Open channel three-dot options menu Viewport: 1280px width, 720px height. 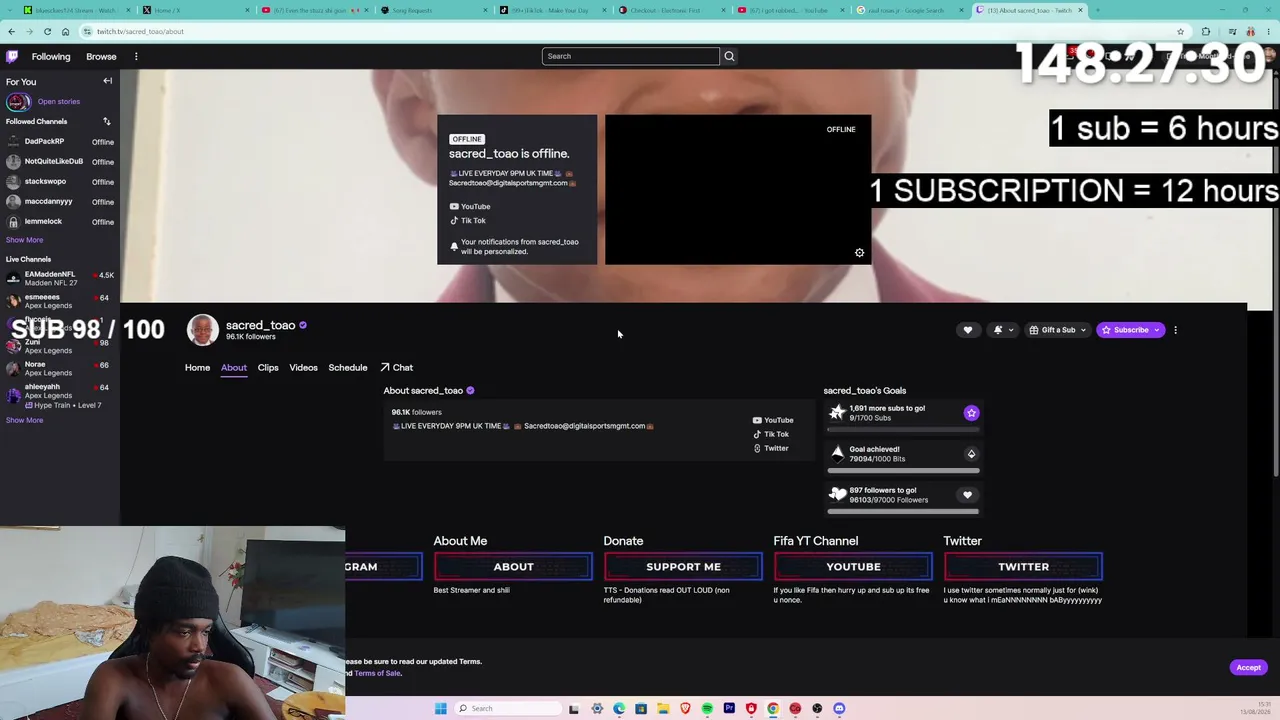[x=1175, y=330]
